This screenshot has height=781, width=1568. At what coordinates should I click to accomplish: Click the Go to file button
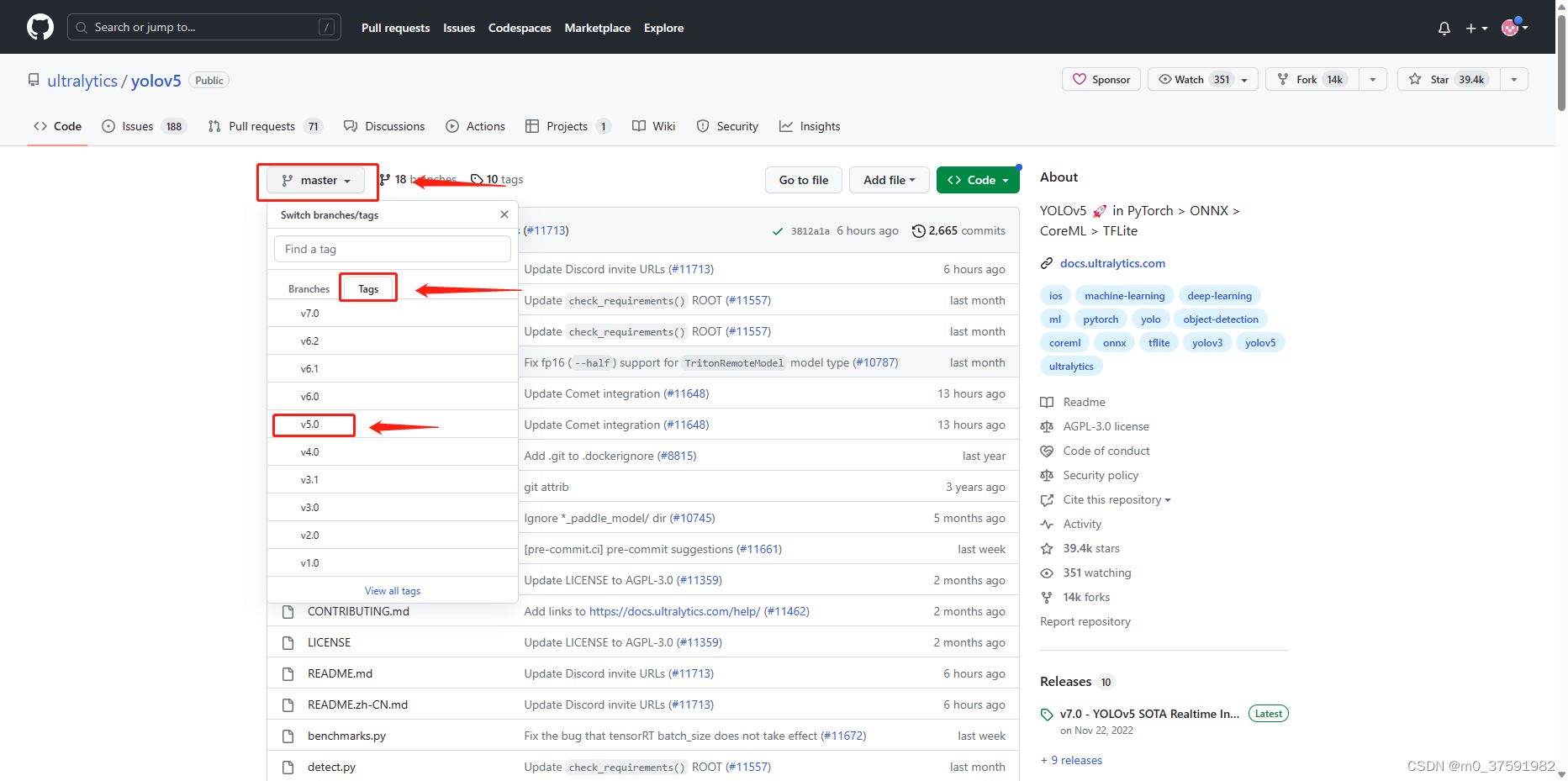[x=804, y=180]
